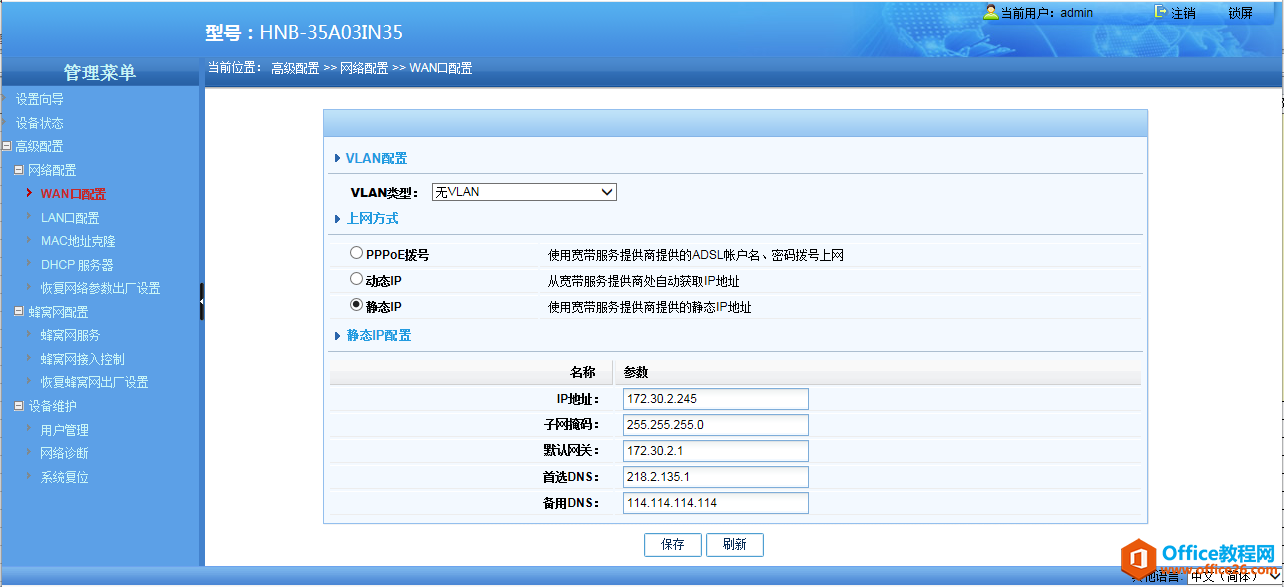Select the 静态IP radio button
The width and height of the screenshot is (1284, 587).
tap(356, 306)
